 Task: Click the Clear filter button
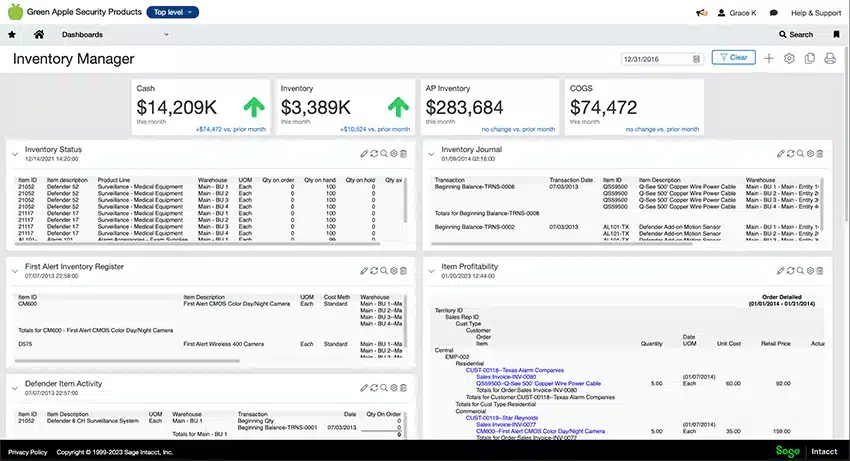tap(733, 57)
